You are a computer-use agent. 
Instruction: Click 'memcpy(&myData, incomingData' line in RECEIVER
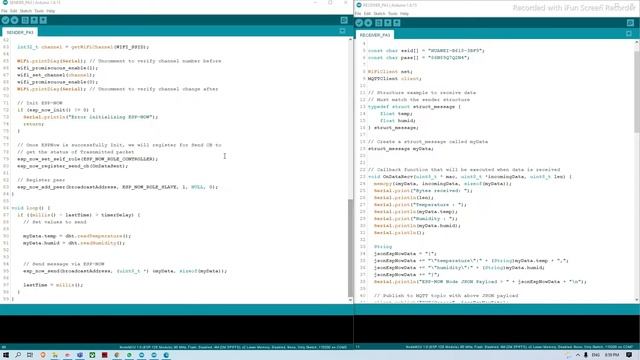tap(443, 184)
